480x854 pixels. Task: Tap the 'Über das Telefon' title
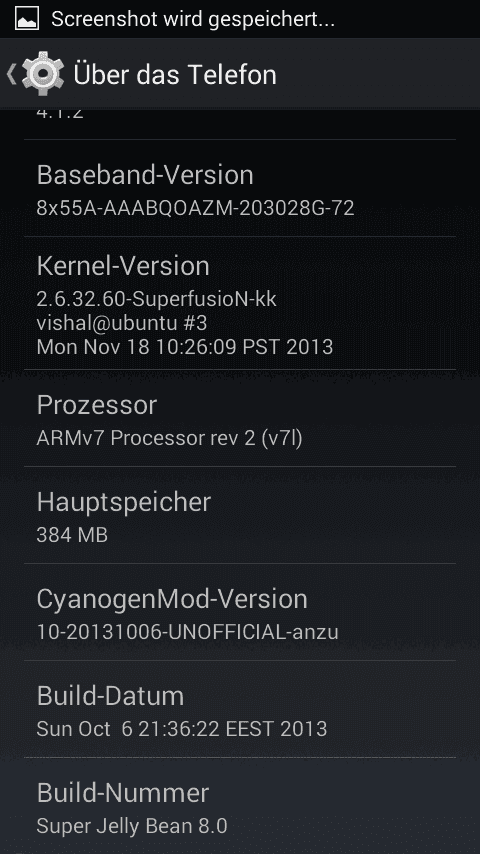pyautogui.click(x=175, y=74)
